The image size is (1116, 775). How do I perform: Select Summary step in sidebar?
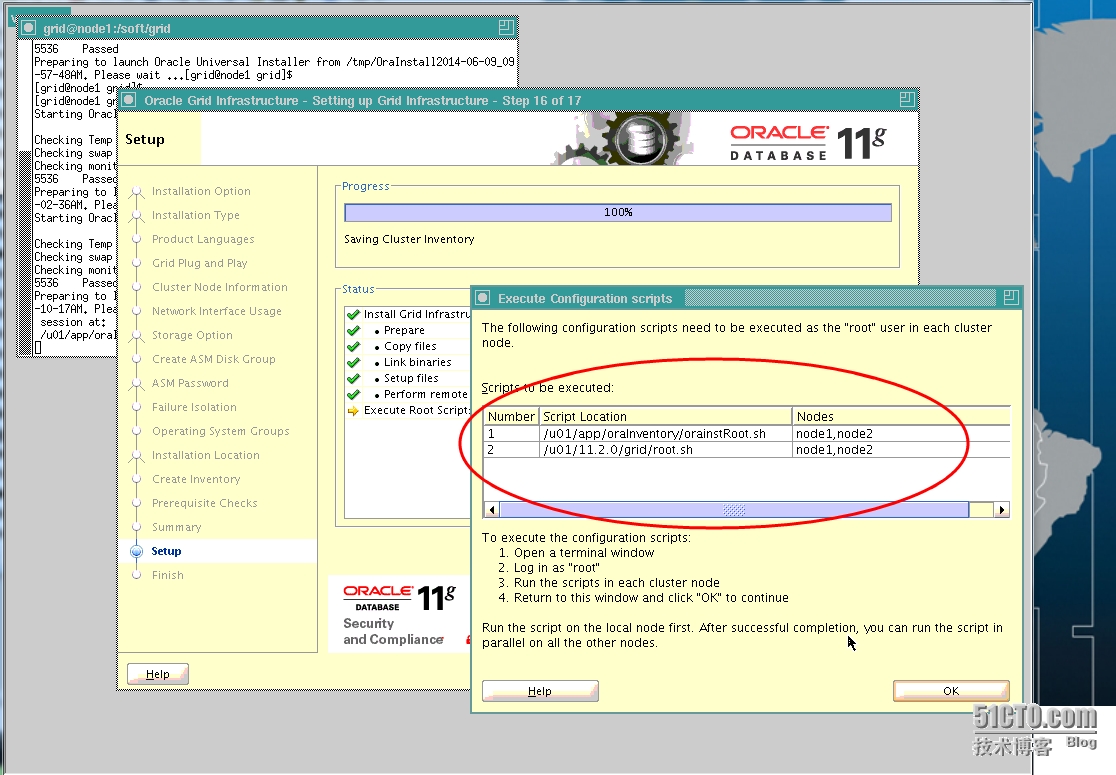coord(176,527)
